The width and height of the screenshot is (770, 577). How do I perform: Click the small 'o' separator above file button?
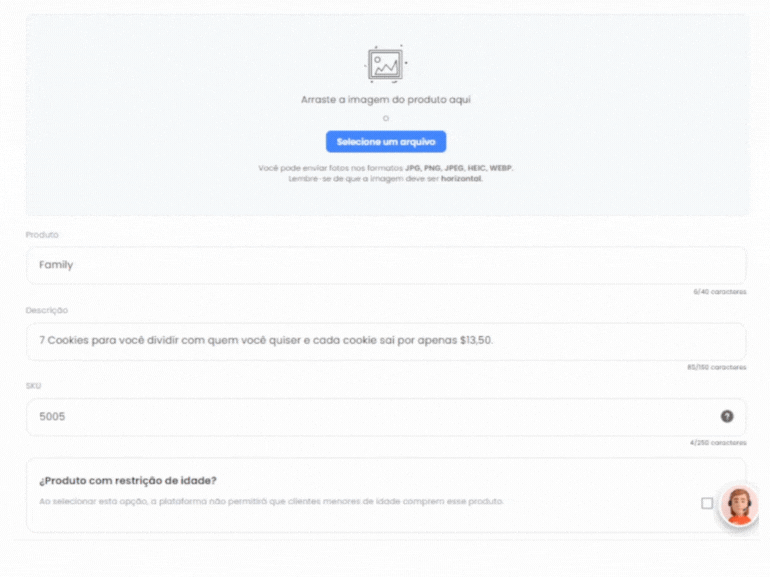(386, 118)
